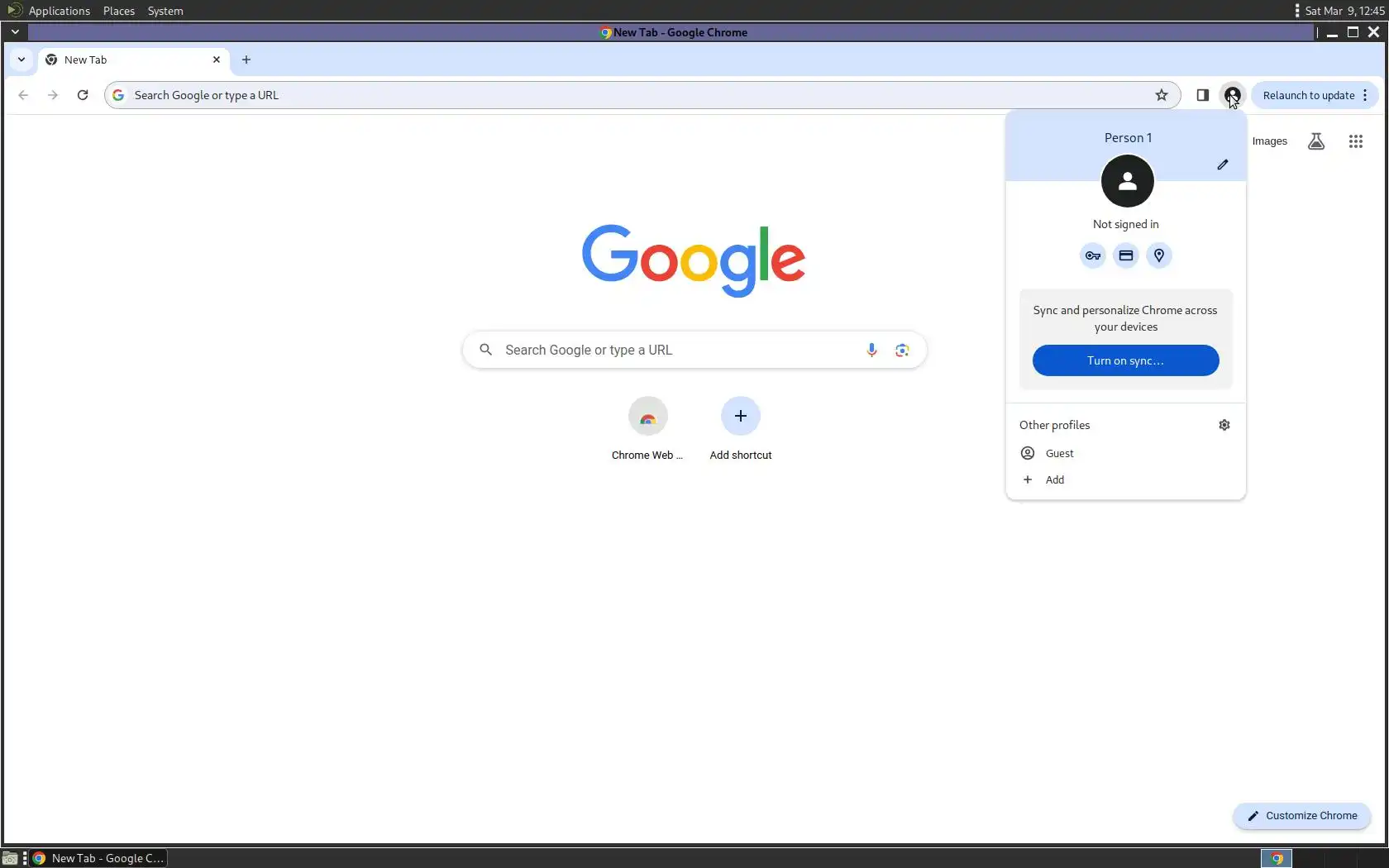
Task: Open the Images link
Action: [x=1269, y=141]
